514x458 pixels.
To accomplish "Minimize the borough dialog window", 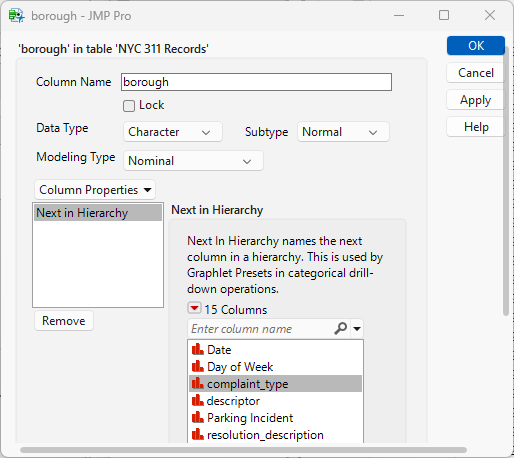I will click(x=399, y=15).
